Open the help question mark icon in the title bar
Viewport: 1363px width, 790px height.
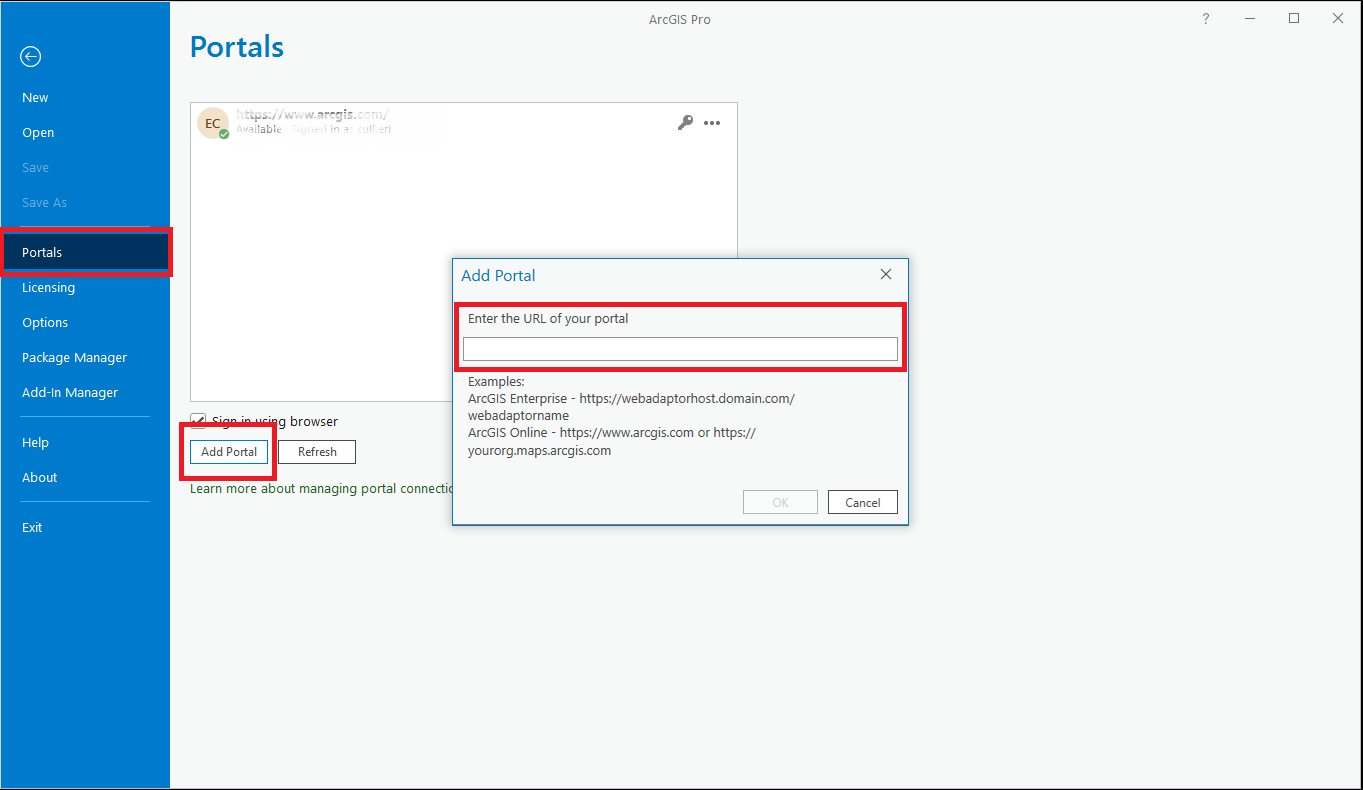[x=1207, y=18]
